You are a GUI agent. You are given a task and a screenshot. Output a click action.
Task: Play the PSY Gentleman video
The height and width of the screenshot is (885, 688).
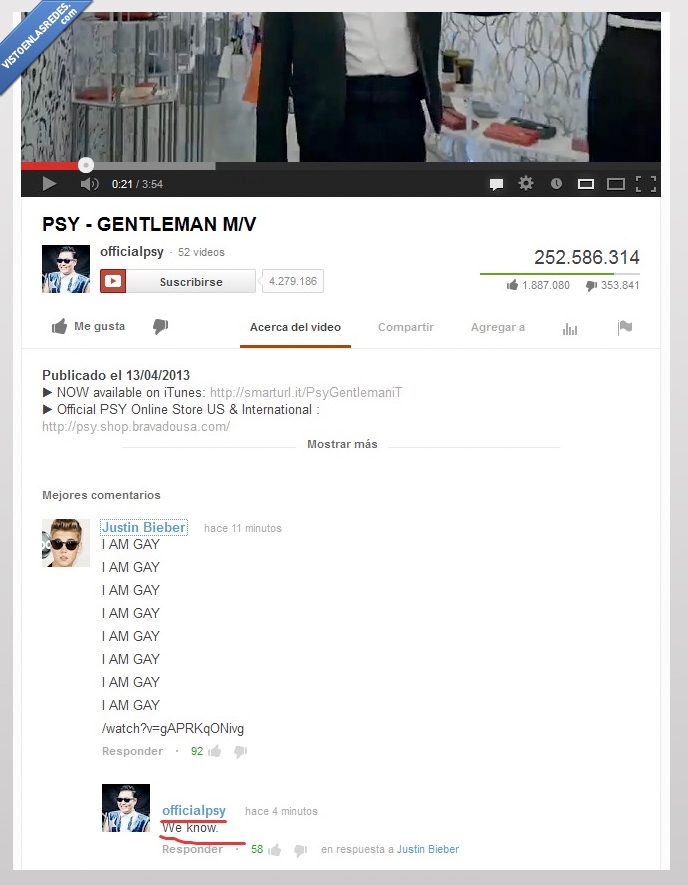pos(49,184)
